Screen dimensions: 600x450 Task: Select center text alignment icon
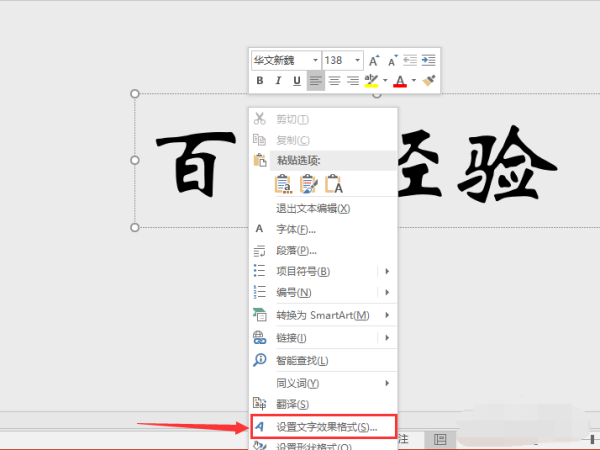(x=335, y=81)
